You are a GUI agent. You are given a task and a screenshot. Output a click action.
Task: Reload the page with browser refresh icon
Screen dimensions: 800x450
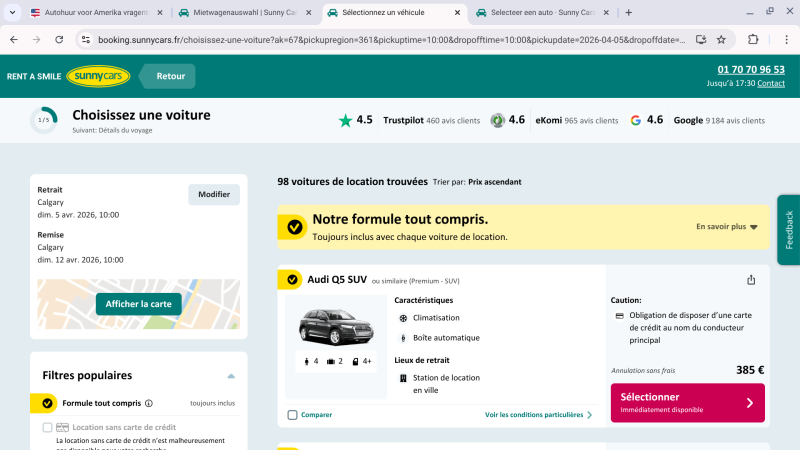(x=60, y=39)
